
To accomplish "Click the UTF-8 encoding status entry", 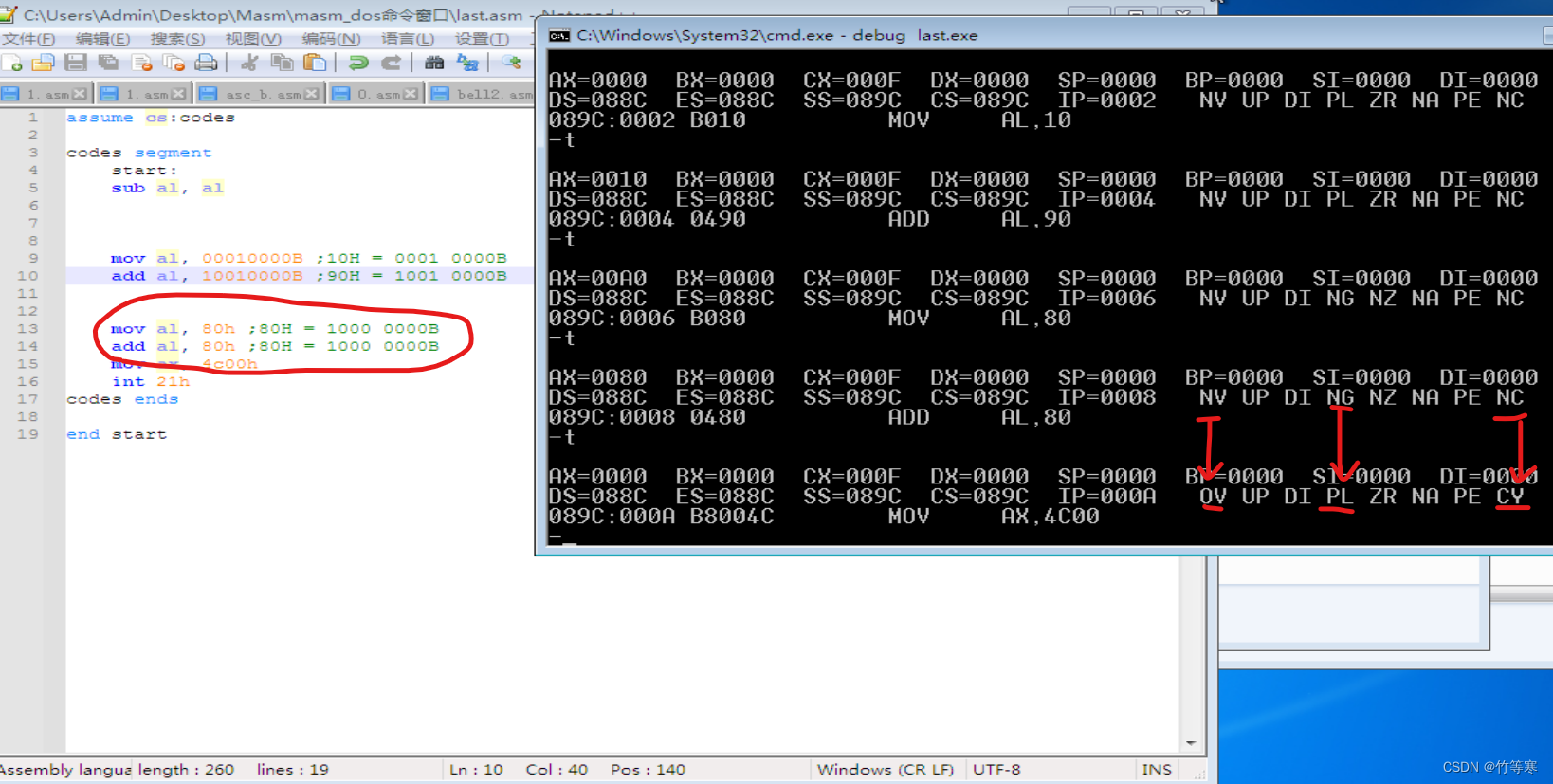I will pyautogui.click(x=996, y=769).
